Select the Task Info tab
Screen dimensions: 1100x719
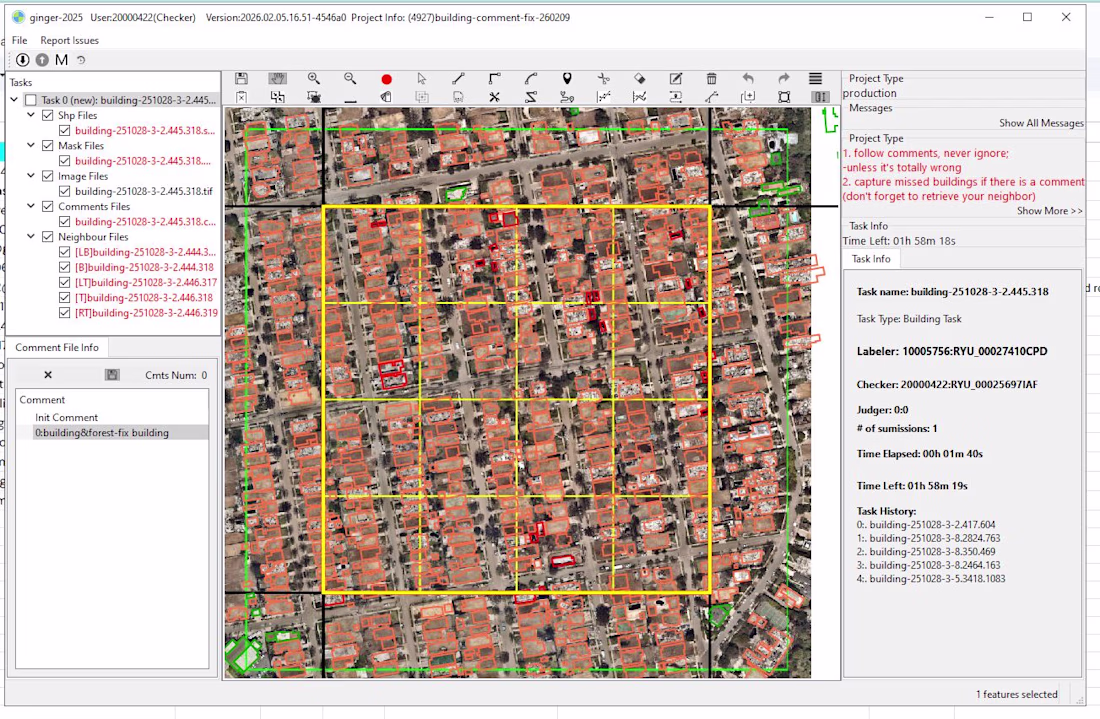click(x=871, y=259)
